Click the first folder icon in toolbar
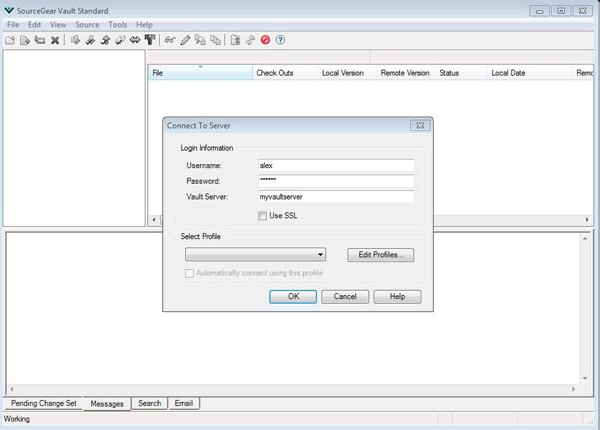Viewport: 600px width, 430px height. tap(10, 40)
